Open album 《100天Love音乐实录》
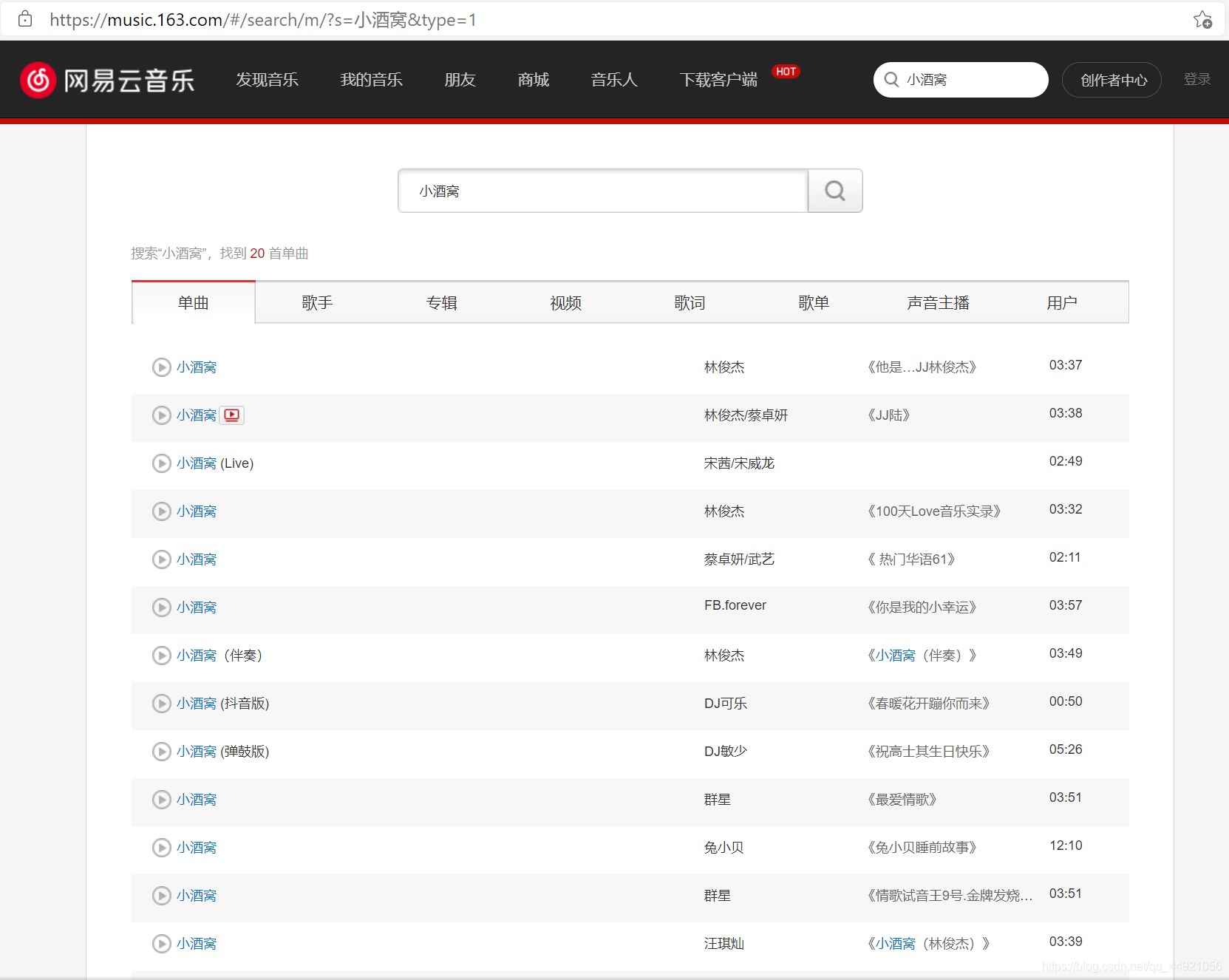 (934, 511)
